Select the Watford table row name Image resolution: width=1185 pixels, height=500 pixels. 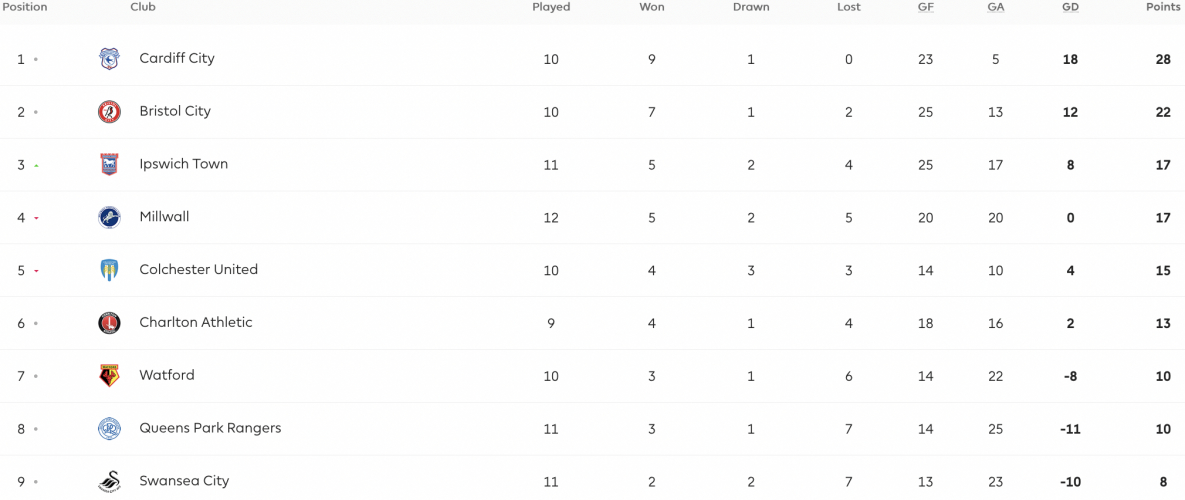(x=167, y=375)
